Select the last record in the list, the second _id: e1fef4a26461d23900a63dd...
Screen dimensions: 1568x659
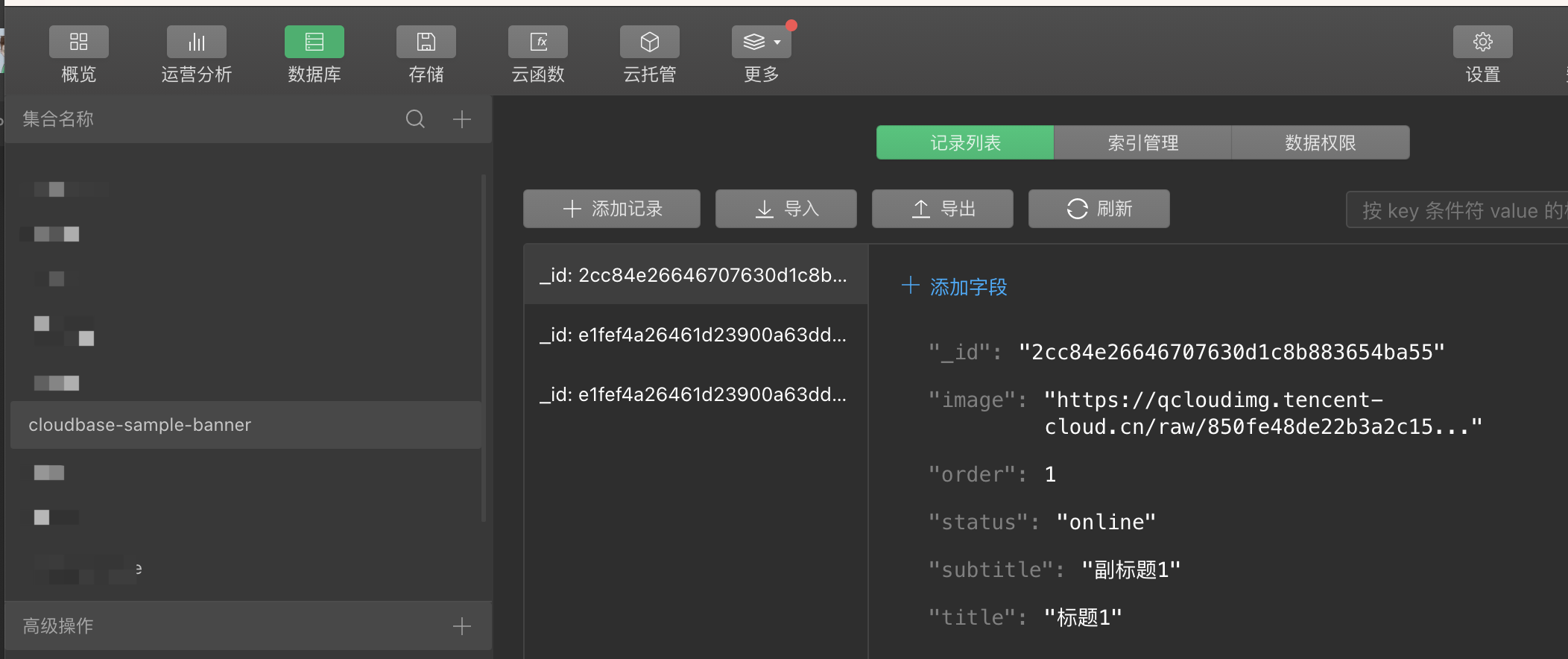pyautogui.click(x=695, y=394)
